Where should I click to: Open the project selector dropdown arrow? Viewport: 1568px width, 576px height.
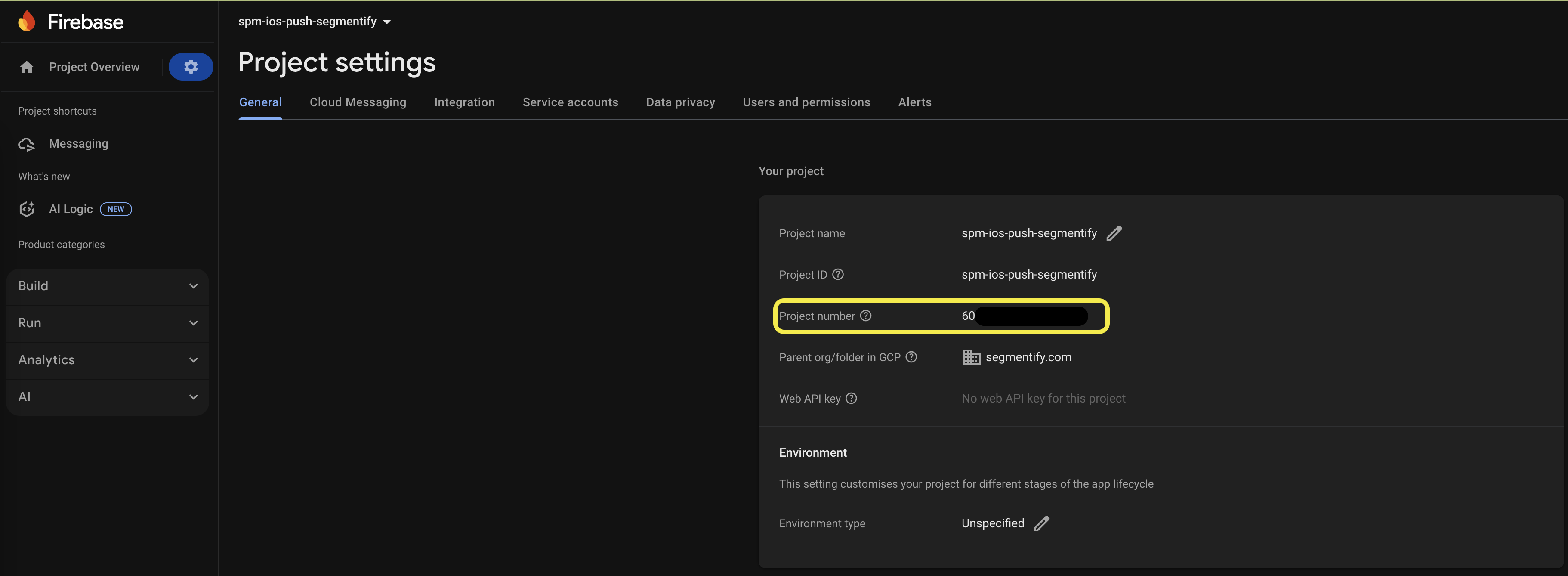pyautogui.click(x=386, y=22)
